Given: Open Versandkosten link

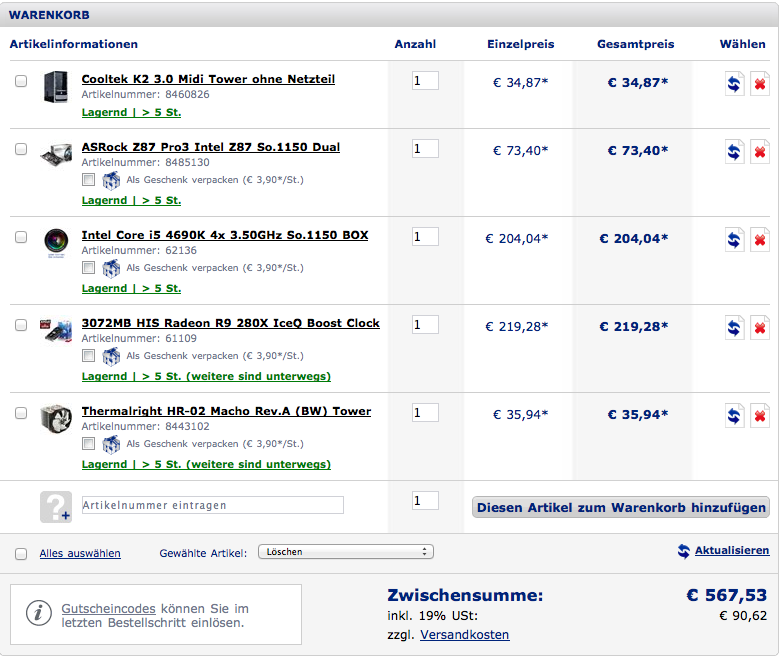Looking at the screenshot, I should pos(465,635).
